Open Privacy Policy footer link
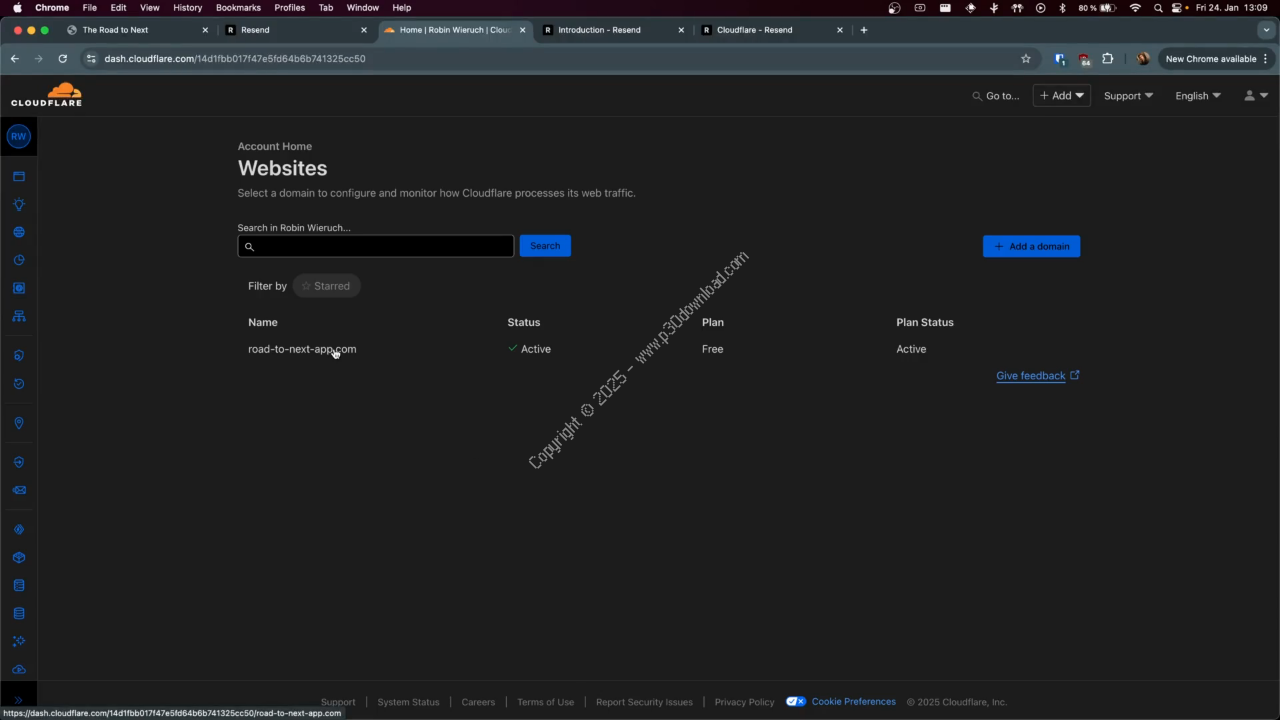Screen dimensions: 1280x720 [744, 702]
